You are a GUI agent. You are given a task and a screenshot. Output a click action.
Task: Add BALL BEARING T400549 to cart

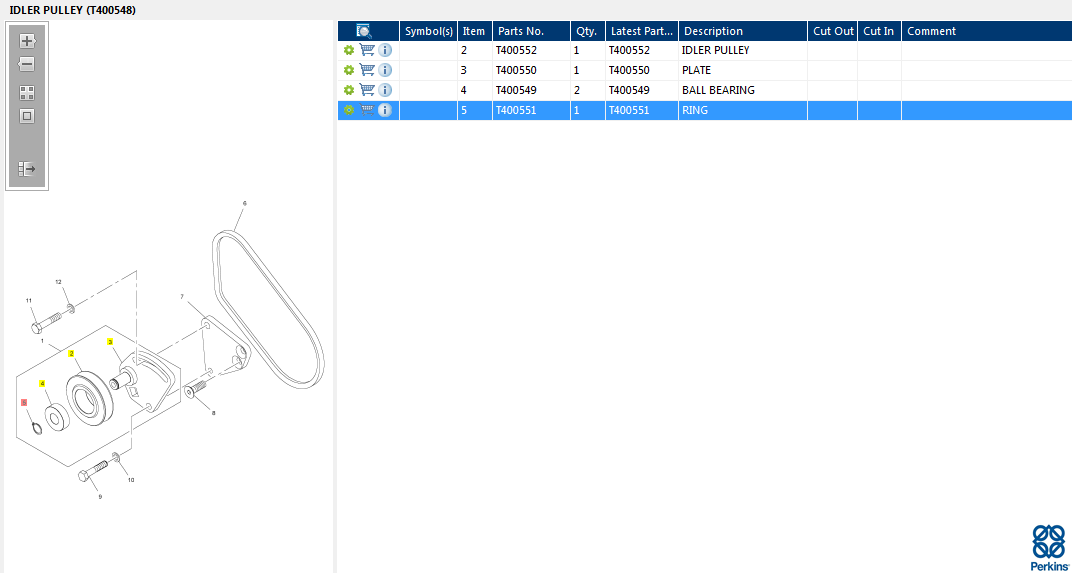coord(367,90)
